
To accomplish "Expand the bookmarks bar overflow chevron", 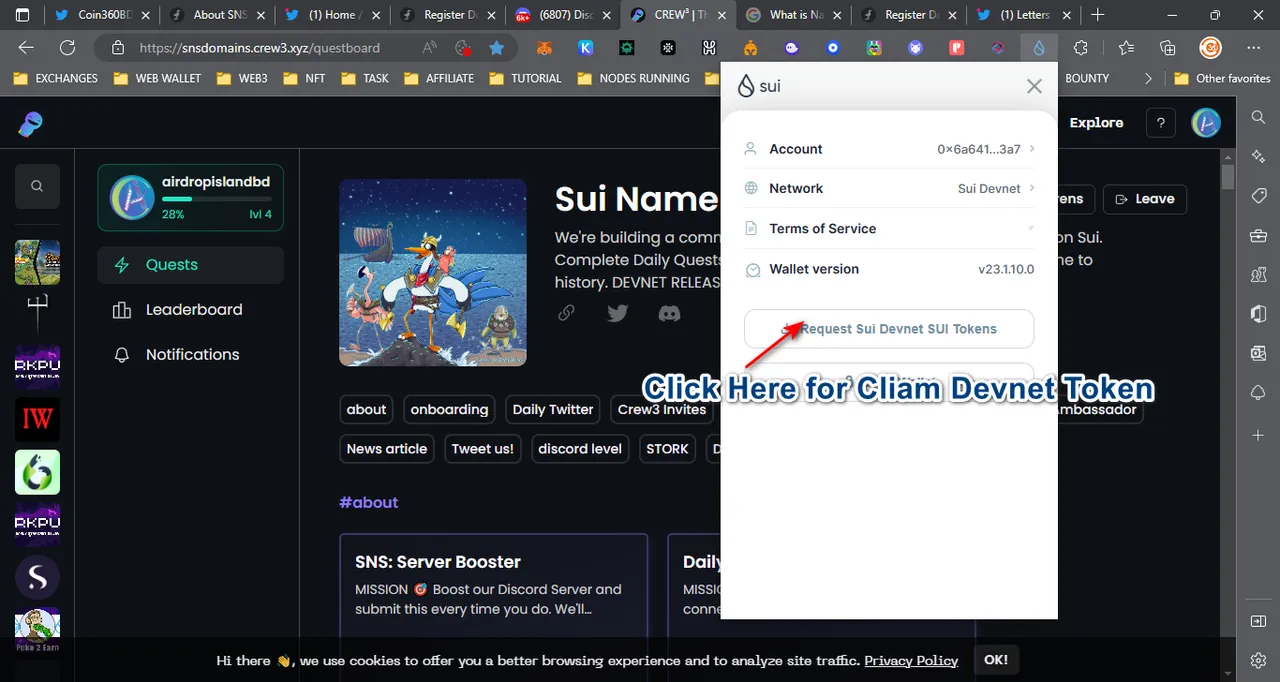I will (1148, 78).
